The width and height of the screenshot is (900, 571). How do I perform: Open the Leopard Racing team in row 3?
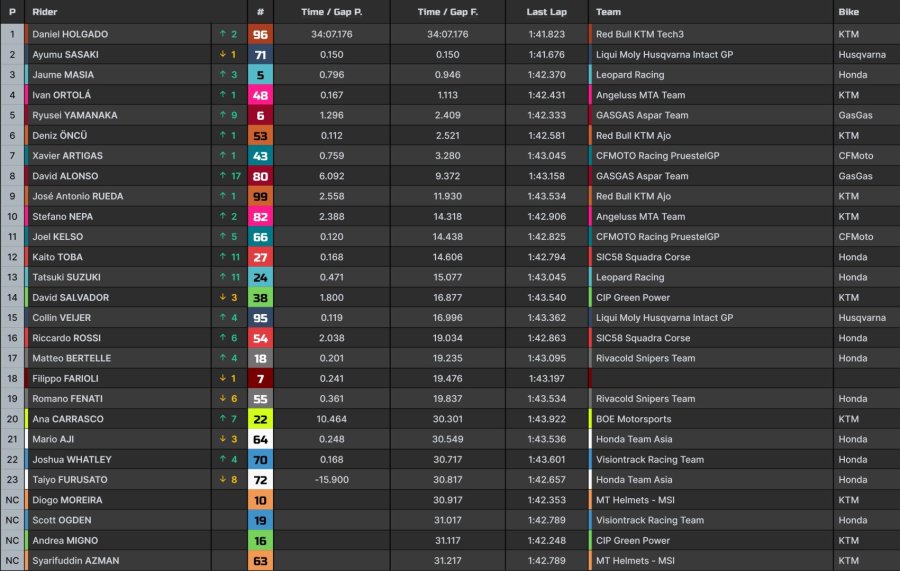tap(630, 75)
